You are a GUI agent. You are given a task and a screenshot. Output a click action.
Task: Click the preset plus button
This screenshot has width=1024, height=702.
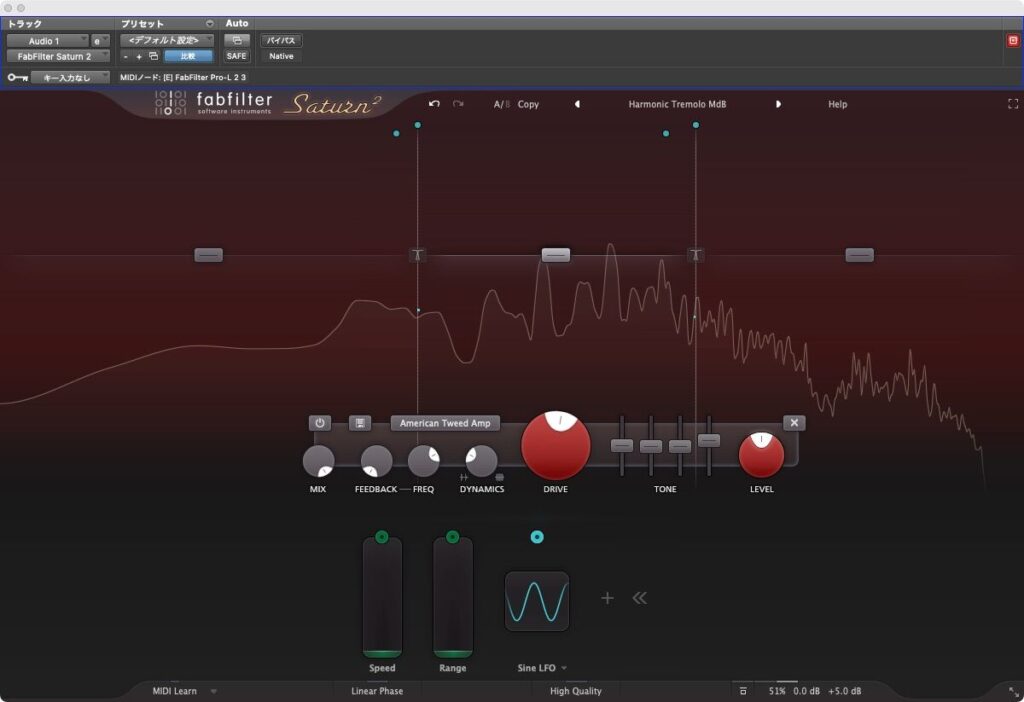click(138, 57)
